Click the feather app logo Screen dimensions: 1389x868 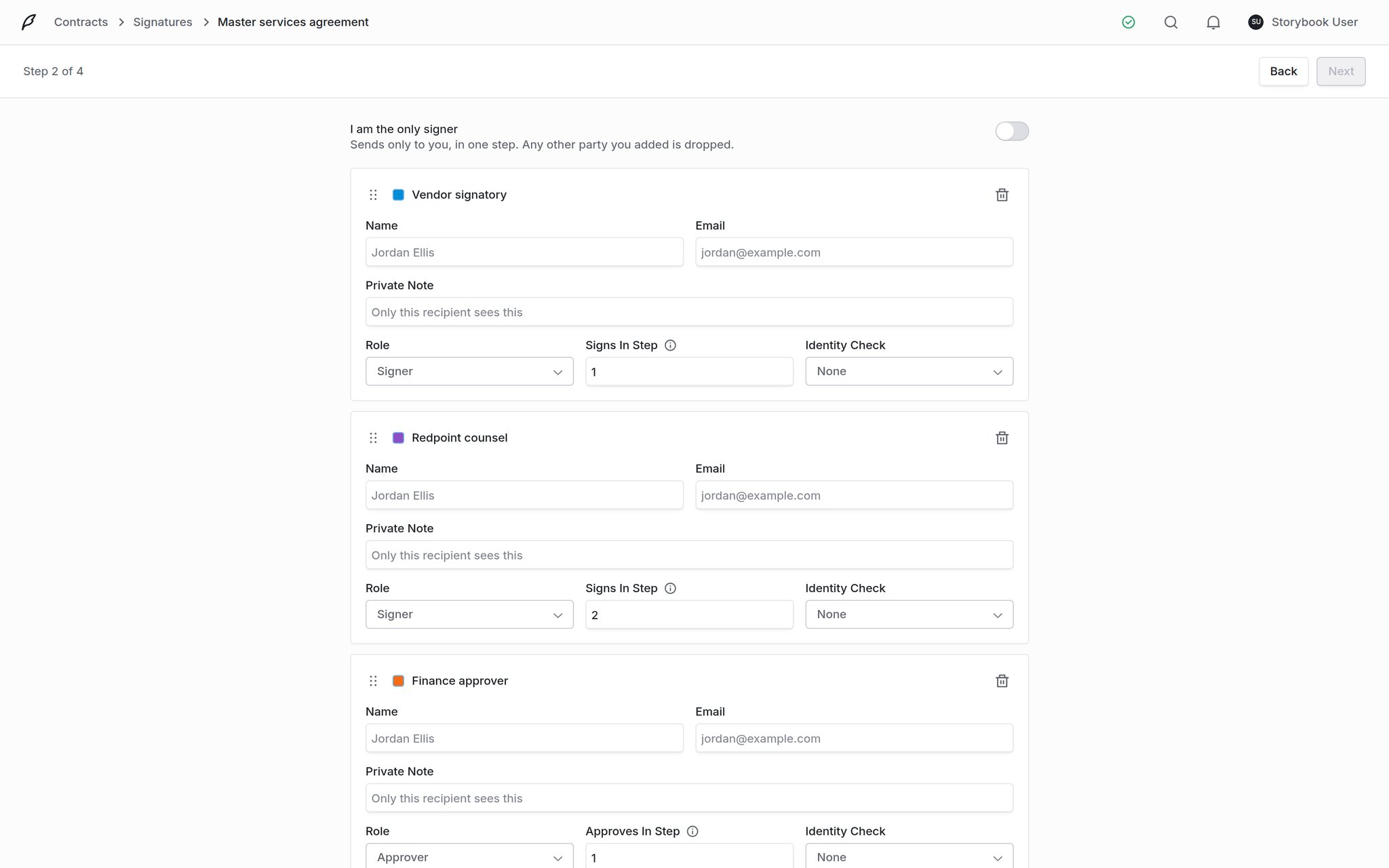coord(28,22)
